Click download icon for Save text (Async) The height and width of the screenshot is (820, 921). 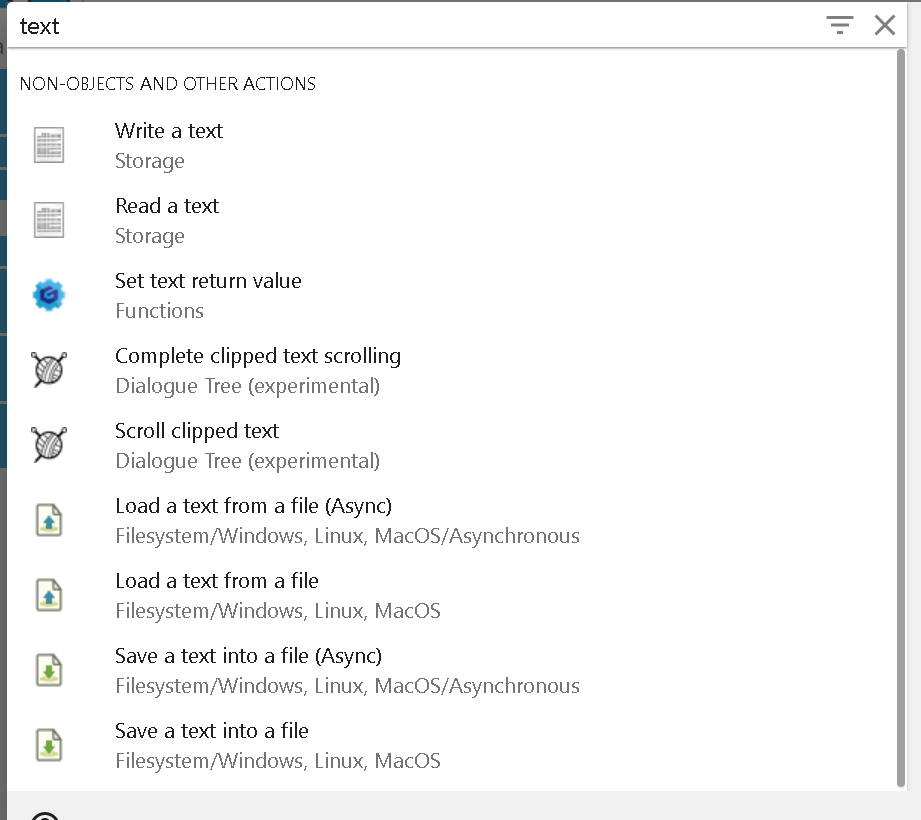pos(49,670)
